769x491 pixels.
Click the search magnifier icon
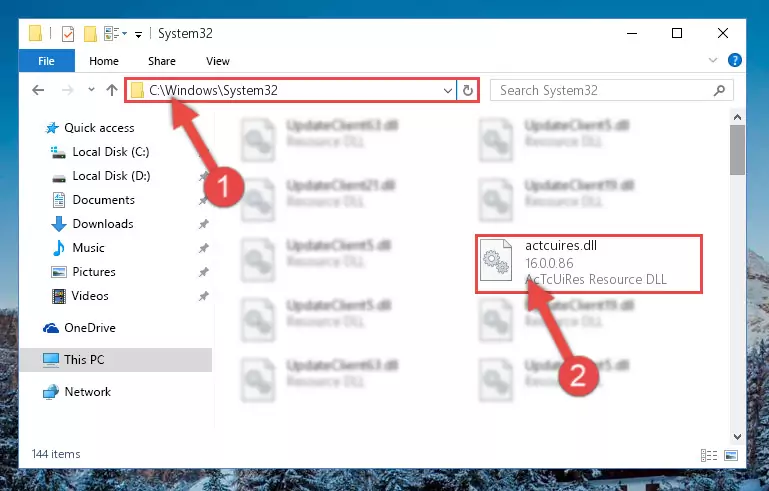[x=719, y=90]
